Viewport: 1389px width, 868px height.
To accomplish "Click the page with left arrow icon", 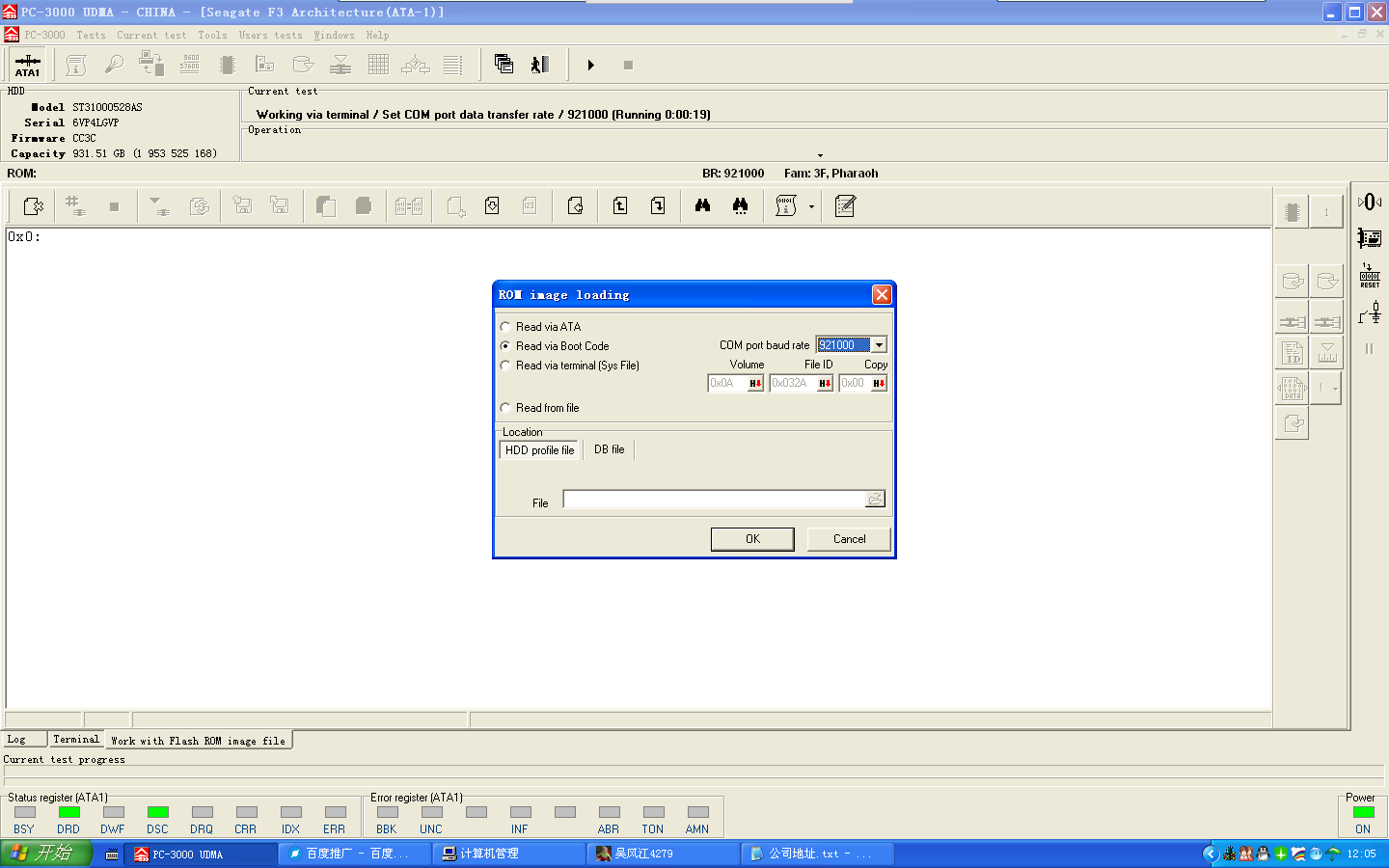I will click(575, 206).
